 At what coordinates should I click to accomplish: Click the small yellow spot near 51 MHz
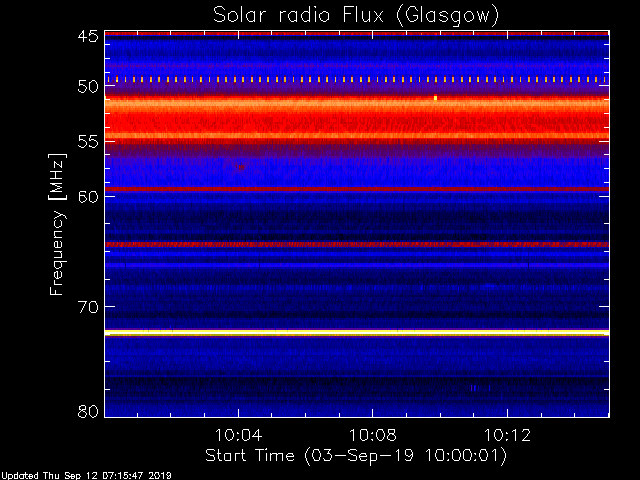pyautogui.click(x=436, y=98)
